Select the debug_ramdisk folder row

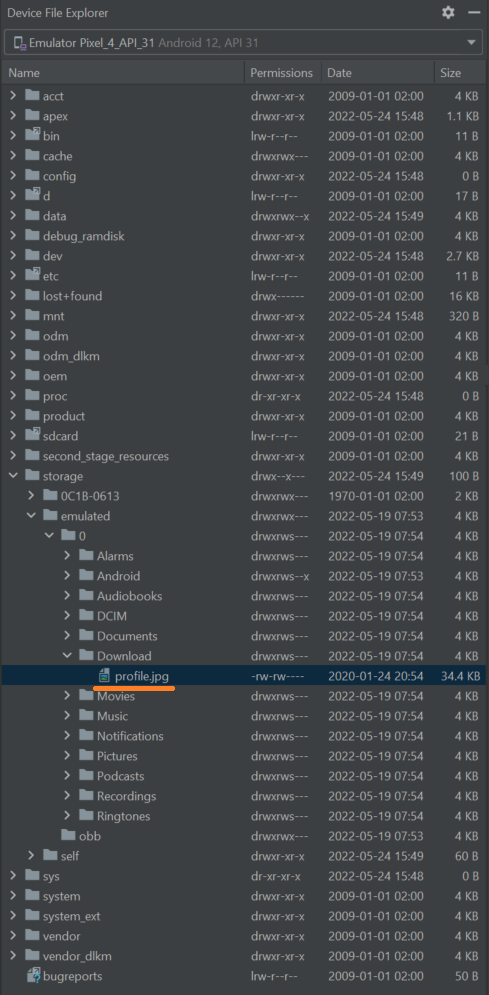(x=244, y=236)
